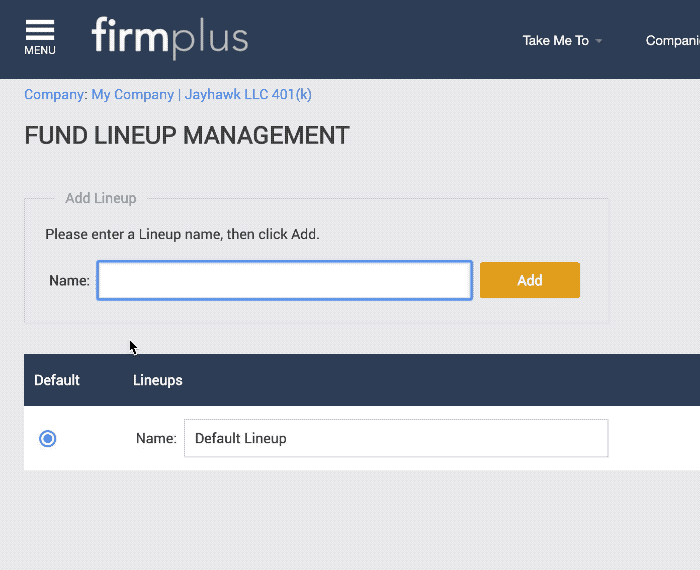Click the 'Please enter a Lineup name' instruction text
Viewport: 700px width, 570px height.
[x=182, y=234]
